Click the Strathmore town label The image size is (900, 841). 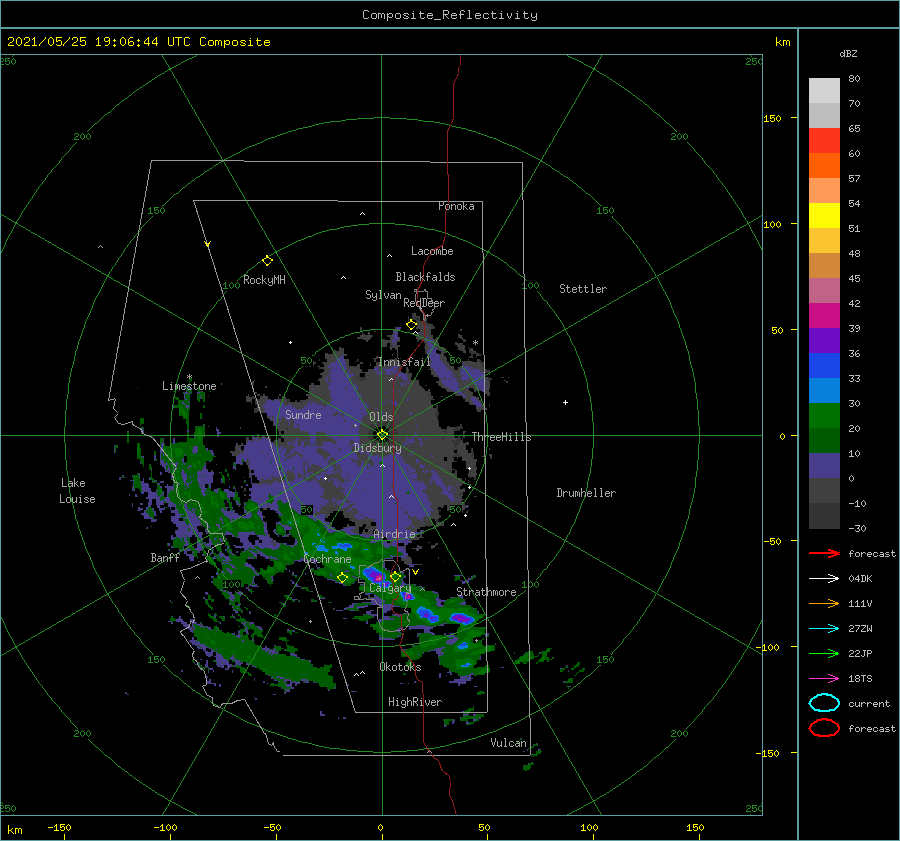[486, 592]
